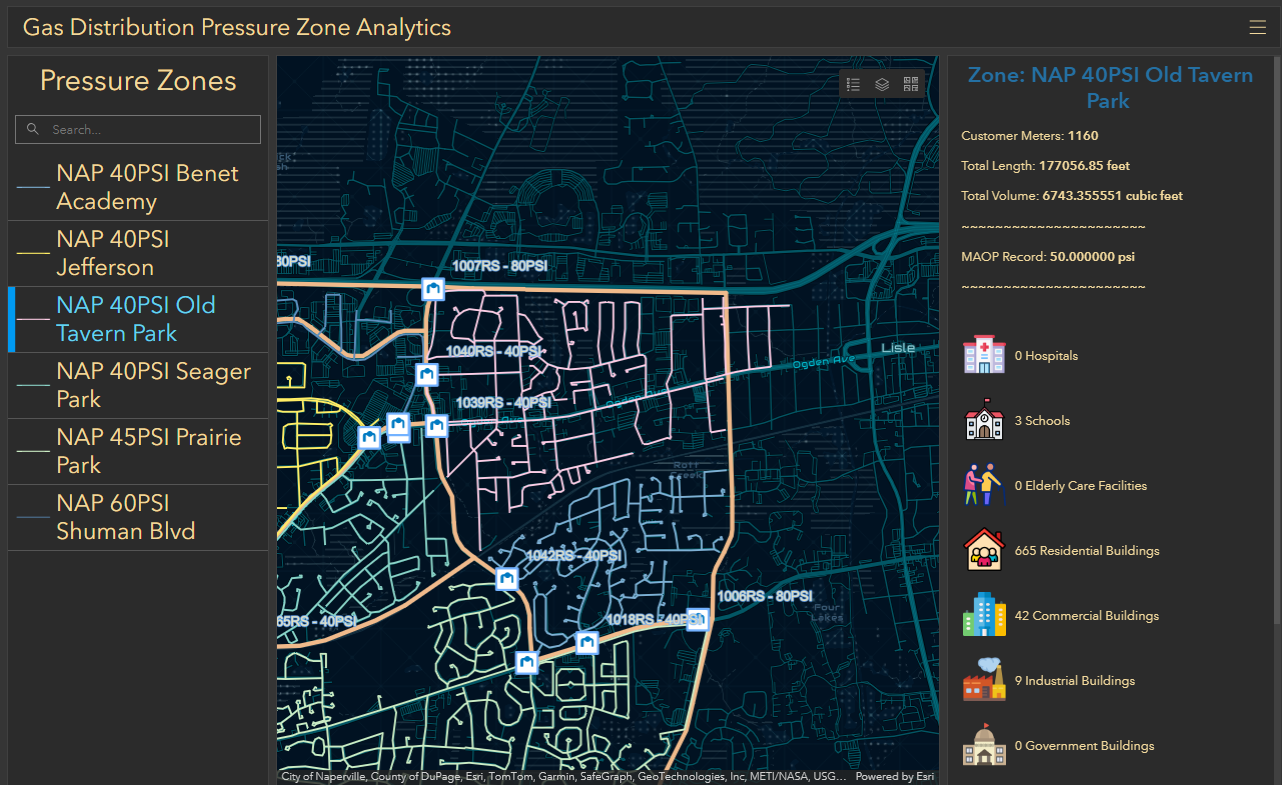Screen dimensions: 1282x785
Task: Click the Government Buildings icon
Action: (984, 744)
